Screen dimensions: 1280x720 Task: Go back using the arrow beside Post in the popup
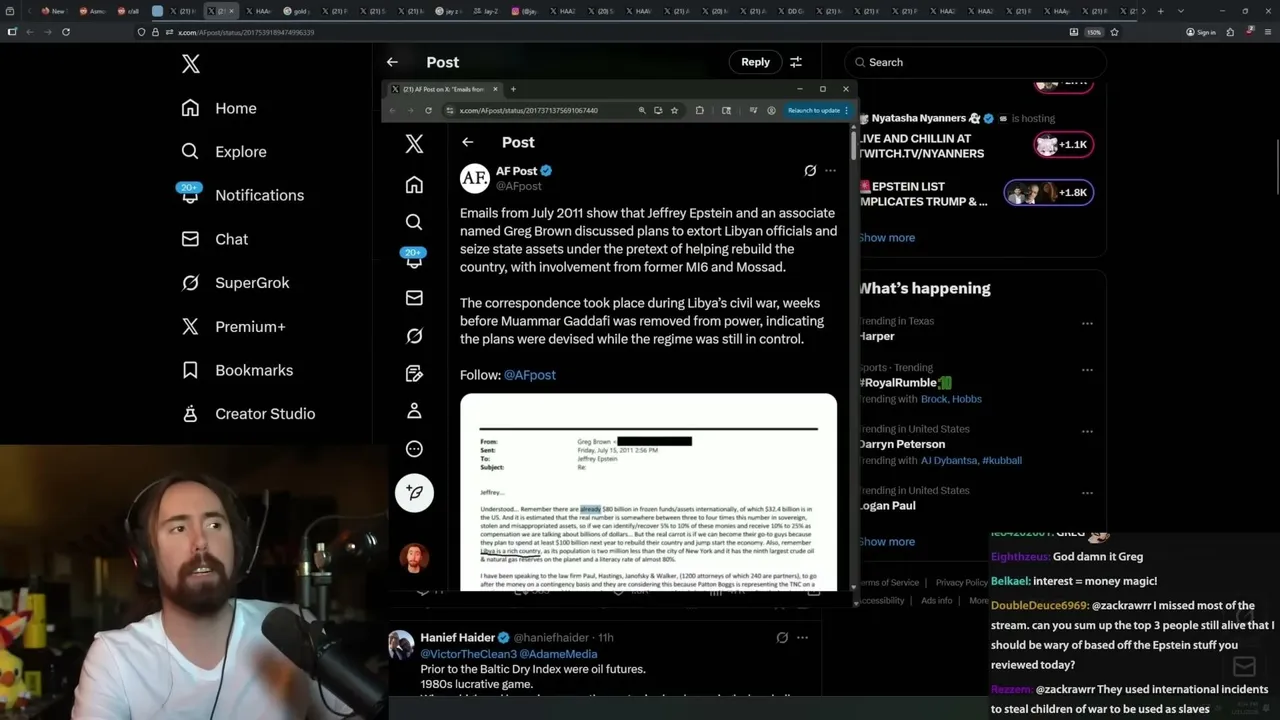[468, 142]
